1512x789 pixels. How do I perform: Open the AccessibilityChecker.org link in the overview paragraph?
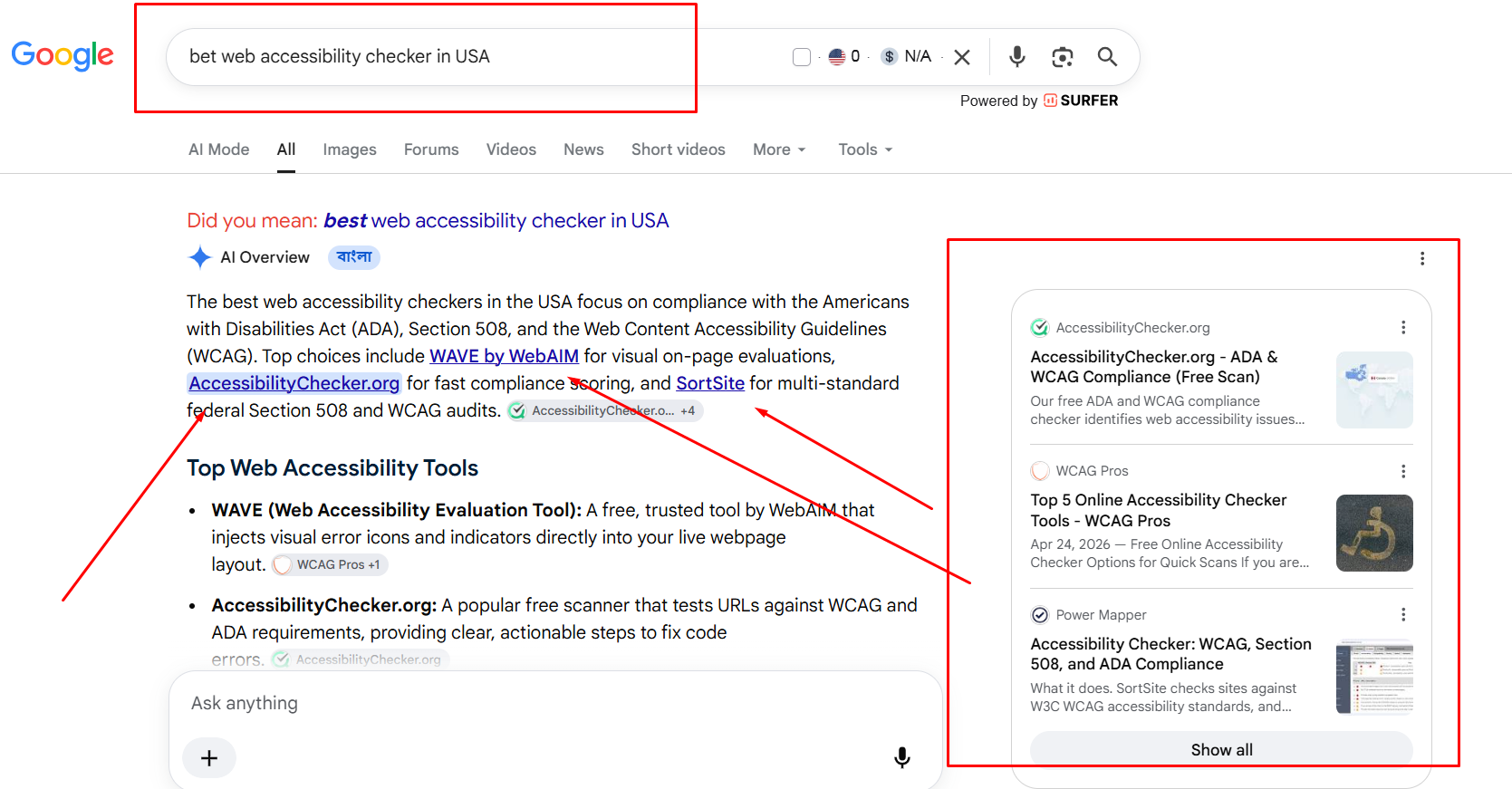294,383
